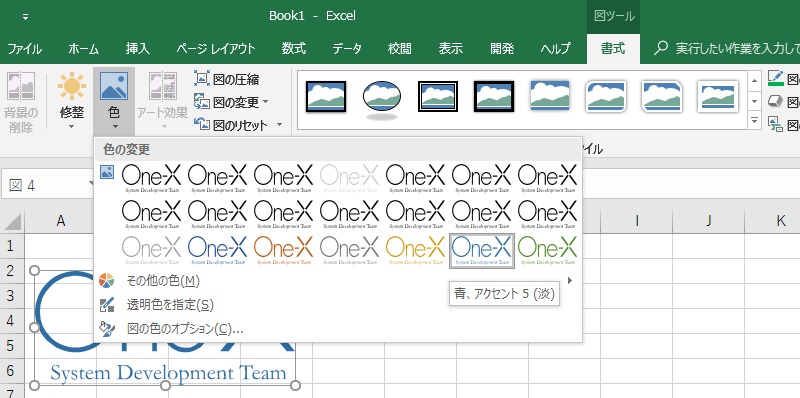The width and height of the screenshot is (800, 398).
Task: Click the Select All corner triangle
Action: pyautogui.click(x=12, y=221)
